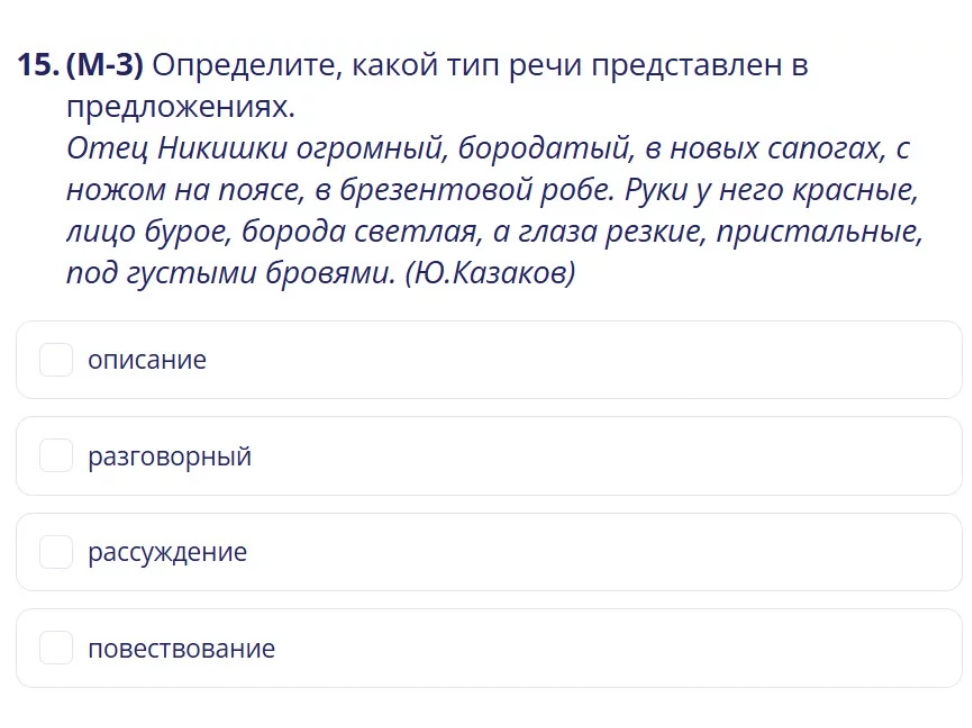Mark the "повествование" checkbox
The height and width of the screenshot is (728, 972).
(x=56, y=648)
